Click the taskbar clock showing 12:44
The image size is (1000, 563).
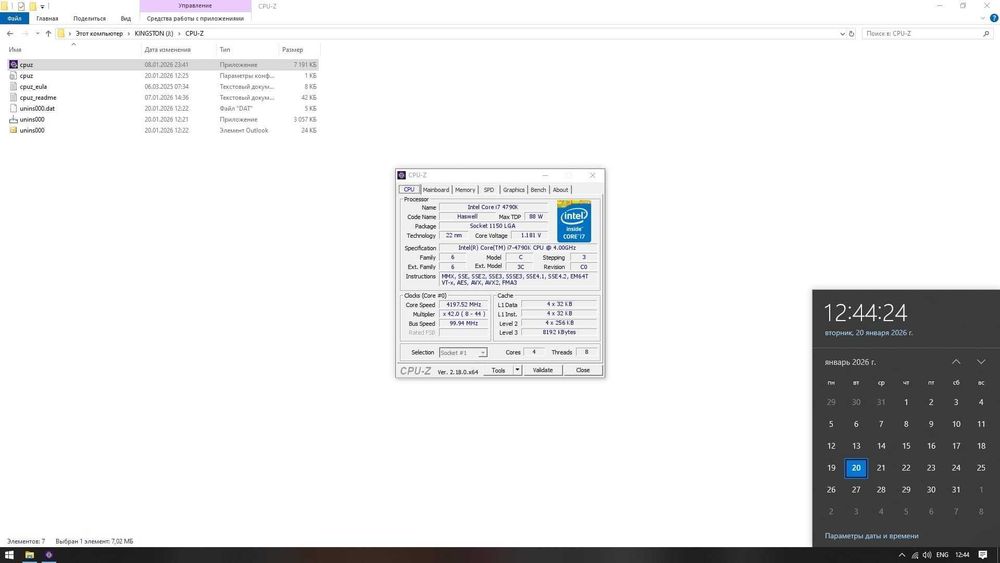pos(962,555)
